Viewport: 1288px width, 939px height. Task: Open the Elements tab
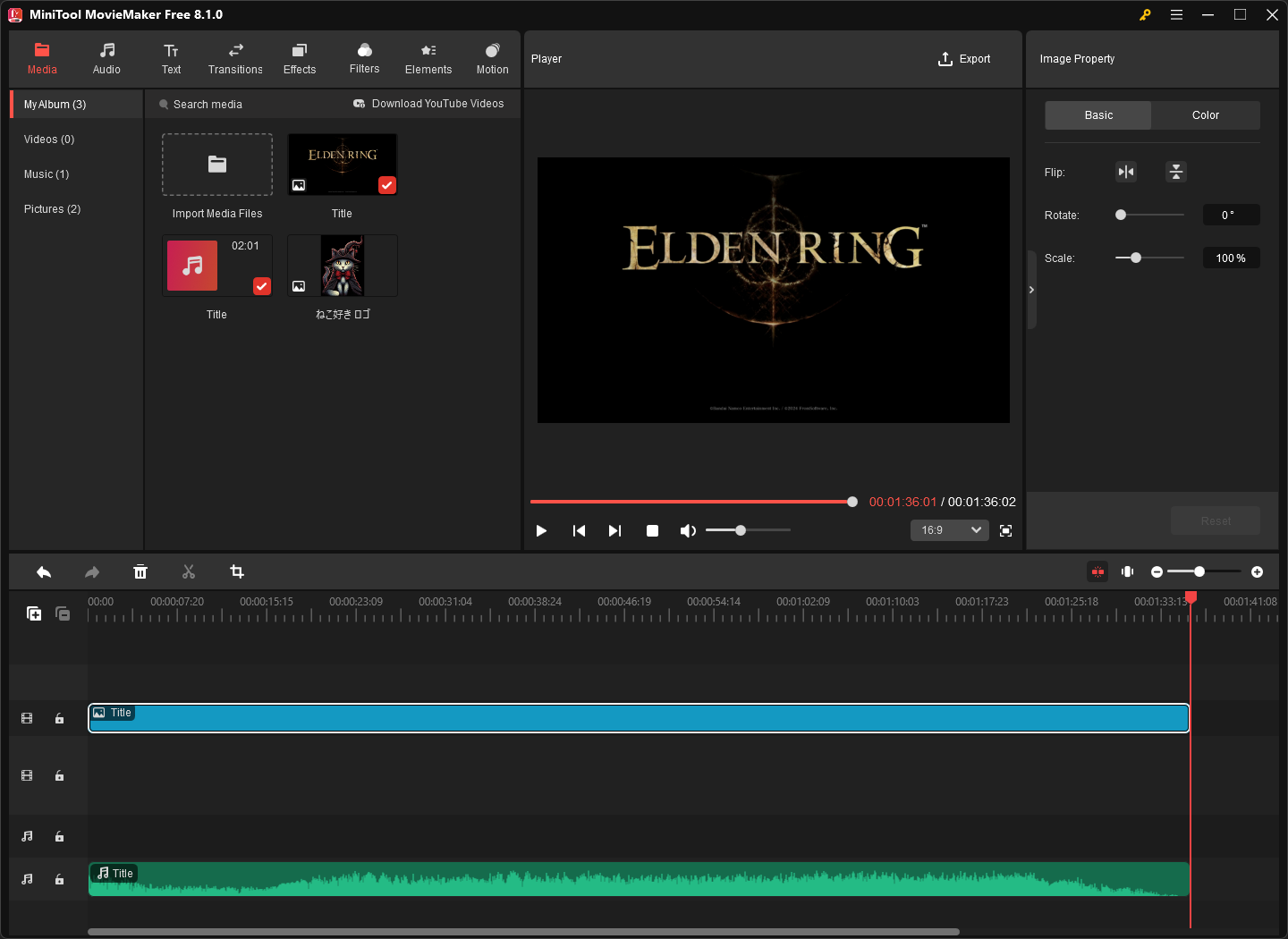coord(428,58)
